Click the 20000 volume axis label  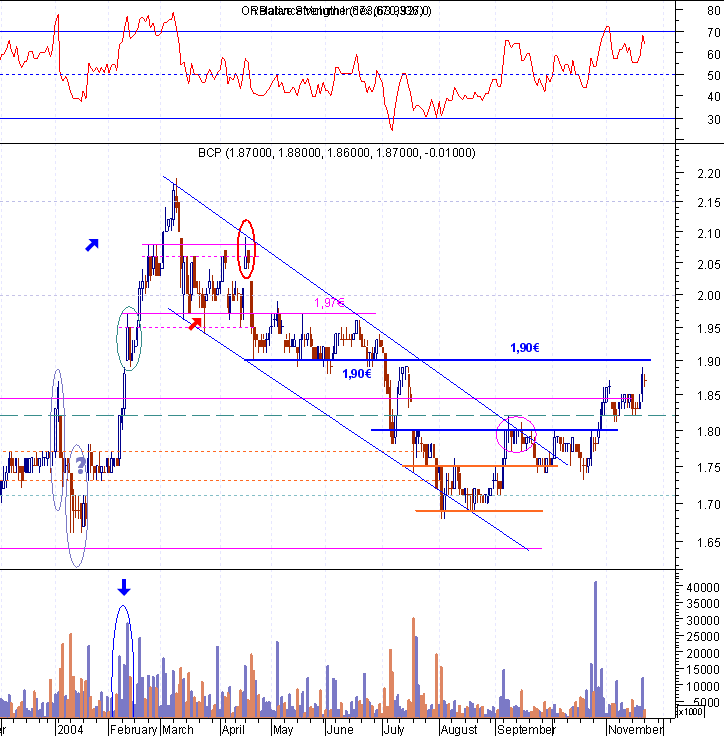703,653
